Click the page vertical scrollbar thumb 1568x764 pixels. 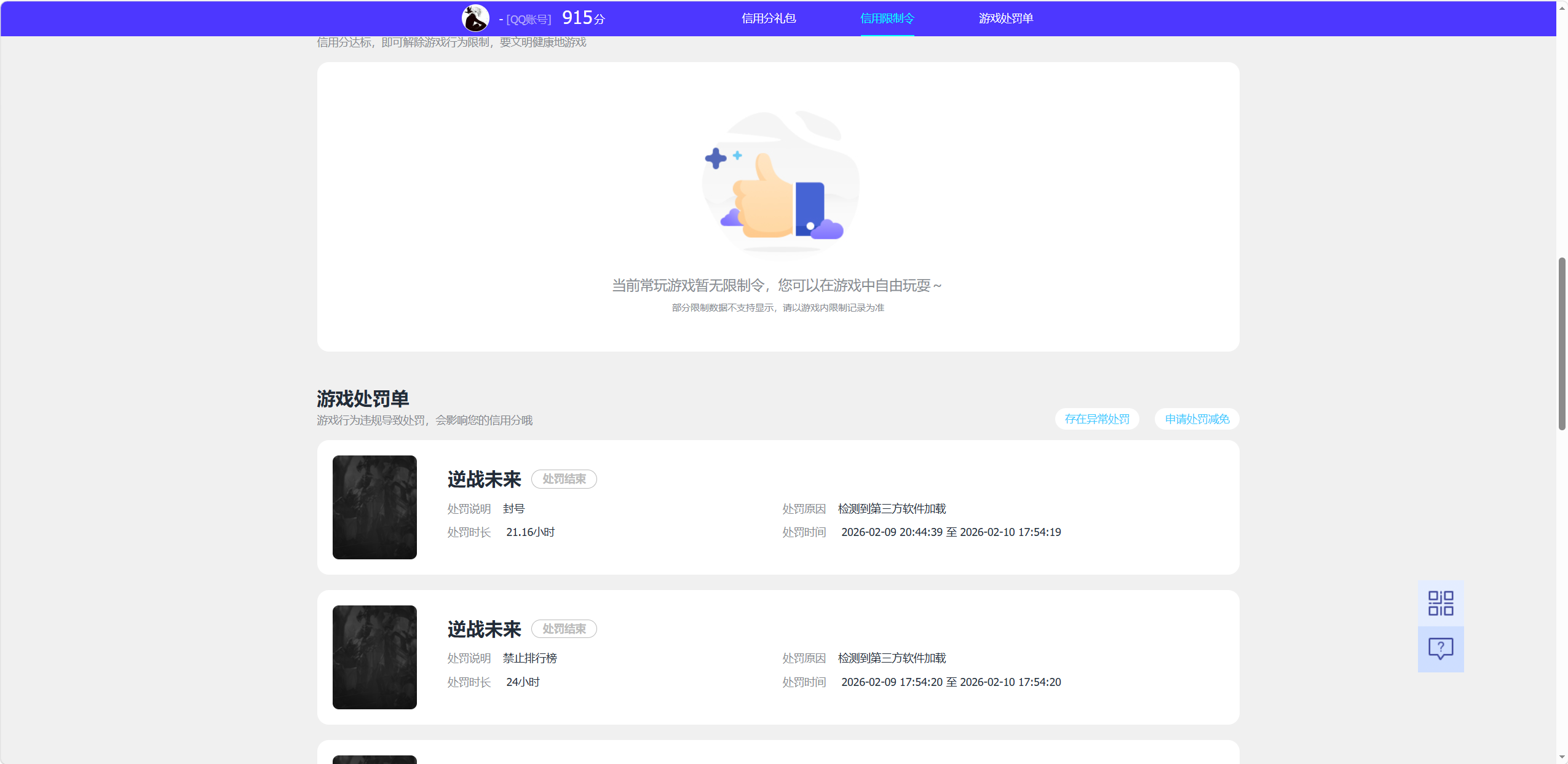coord(1562,344)
